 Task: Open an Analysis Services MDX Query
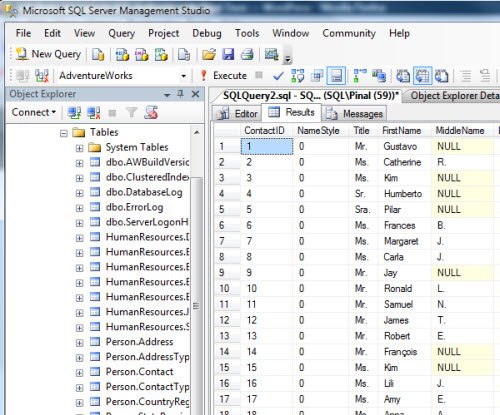[x=122, y=54]
